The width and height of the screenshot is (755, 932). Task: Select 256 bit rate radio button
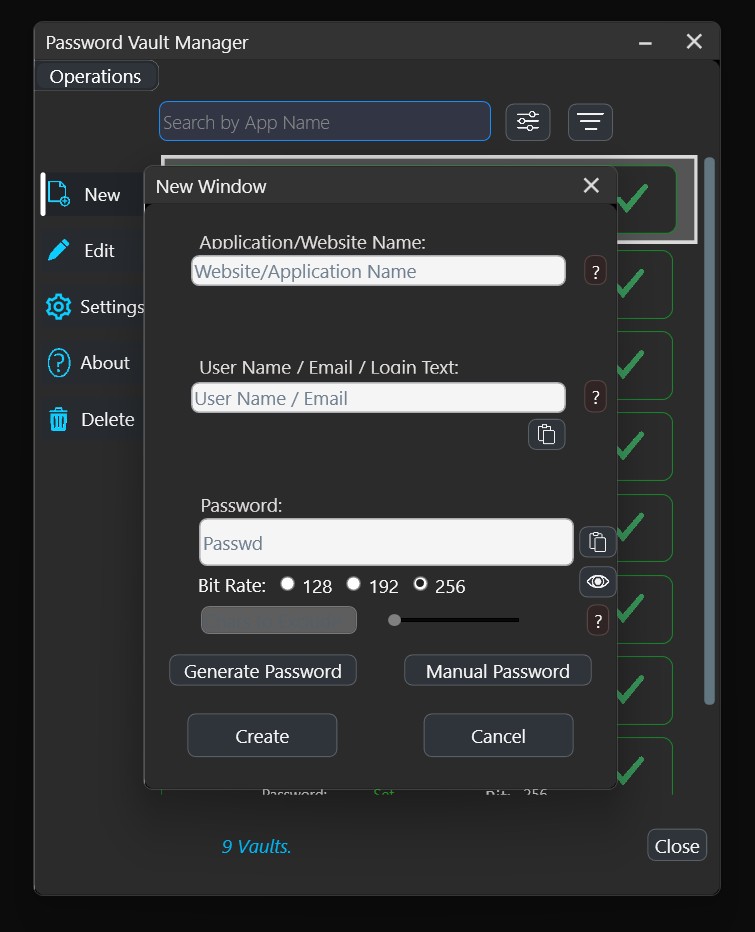(420, 584)
